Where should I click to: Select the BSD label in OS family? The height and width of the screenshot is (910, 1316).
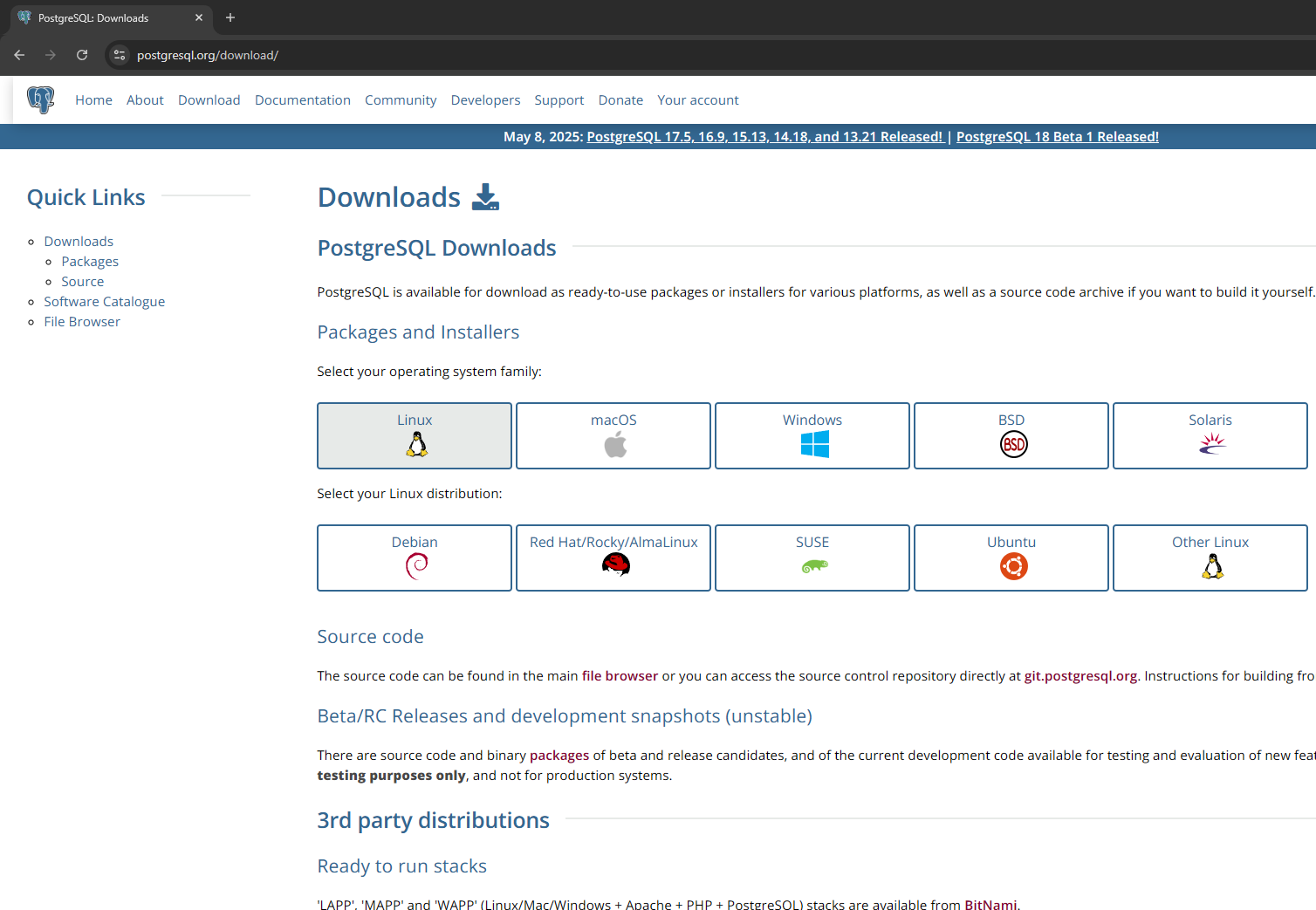click(x=1011, y=421)
